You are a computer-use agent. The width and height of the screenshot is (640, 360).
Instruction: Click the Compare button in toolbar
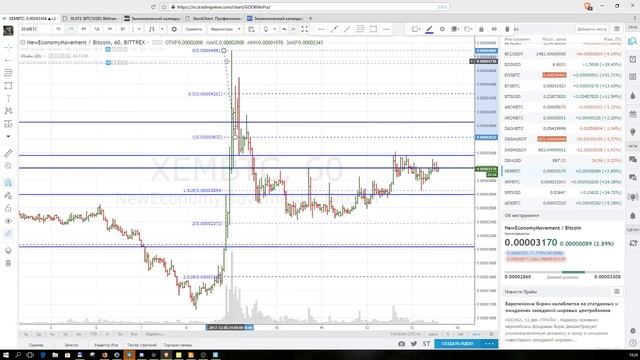[193, 29]
